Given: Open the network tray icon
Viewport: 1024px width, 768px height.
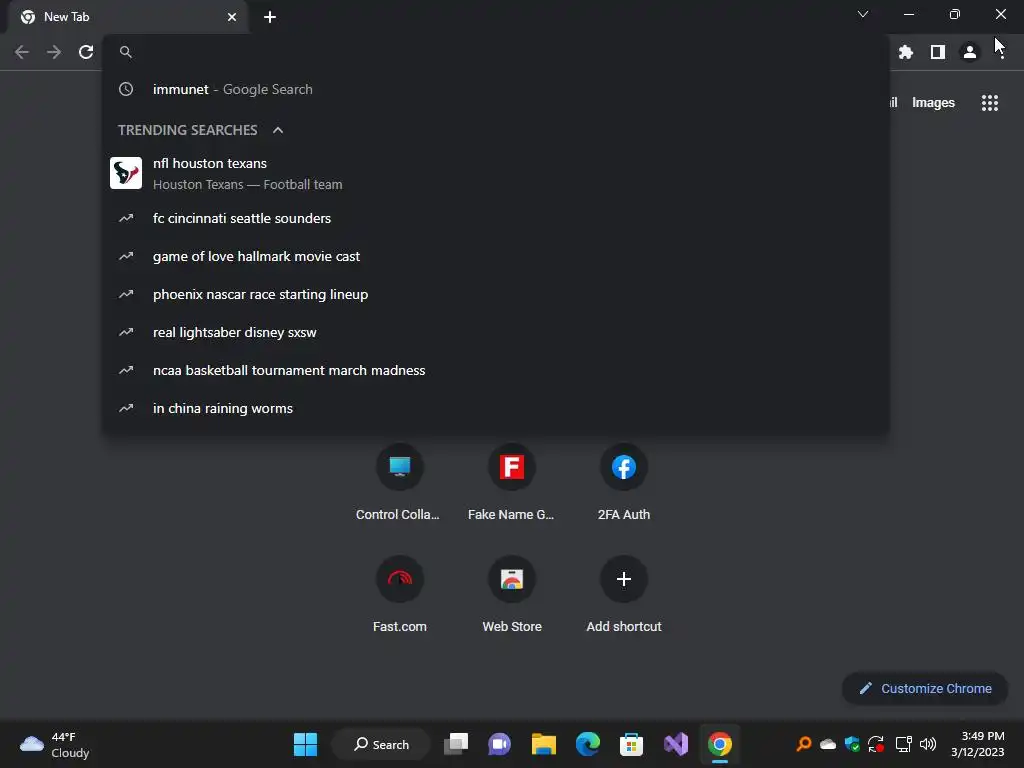Looking at the screenshot, I should 904,744.
